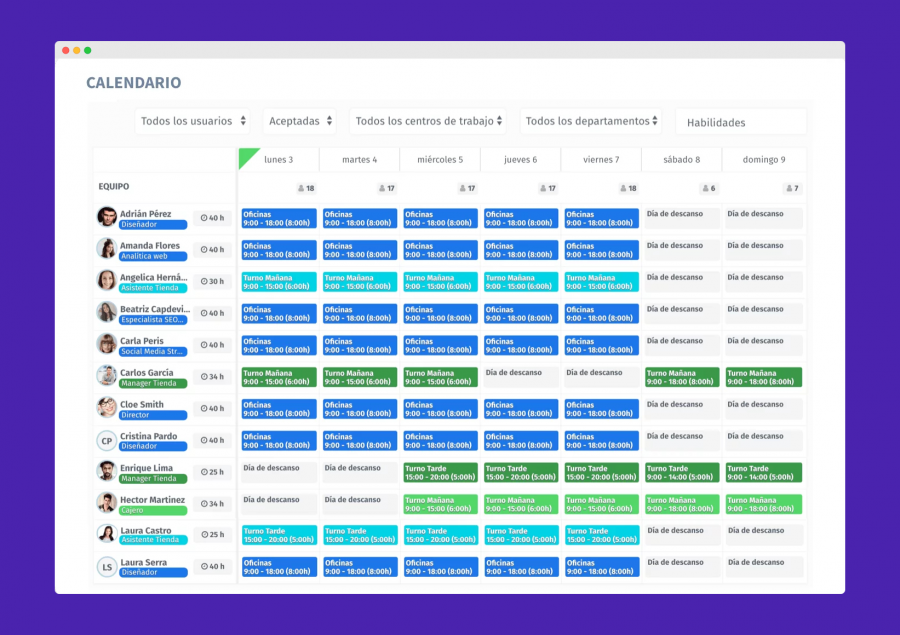Click Carlos García's Día de descanso on jueves
Screen dimensions: 900x635
(521, 377)
